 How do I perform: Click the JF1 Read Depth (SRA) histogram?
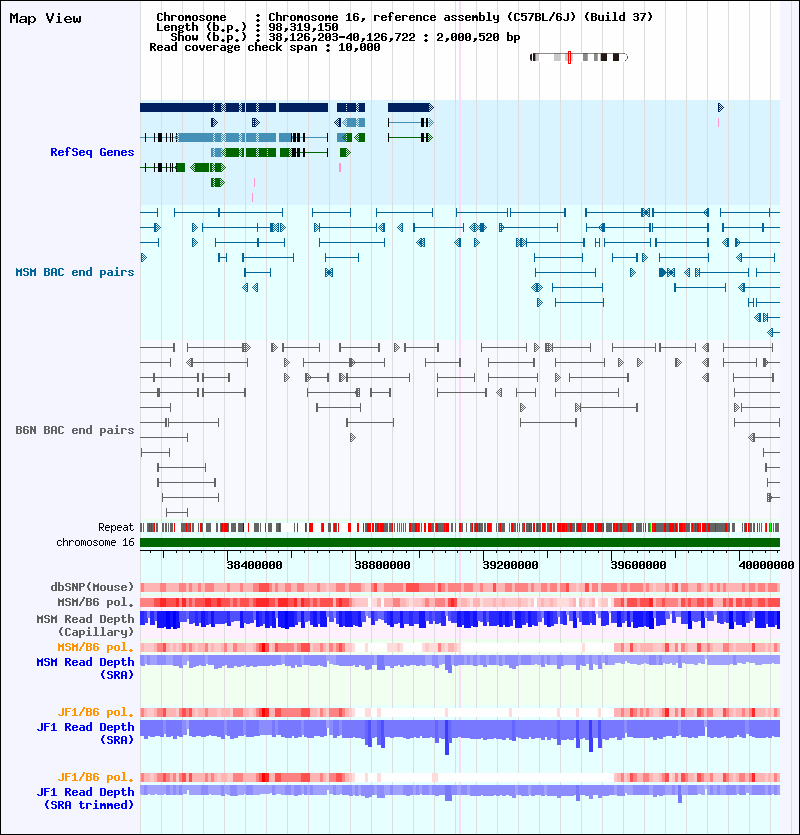[x=460, y=736]
